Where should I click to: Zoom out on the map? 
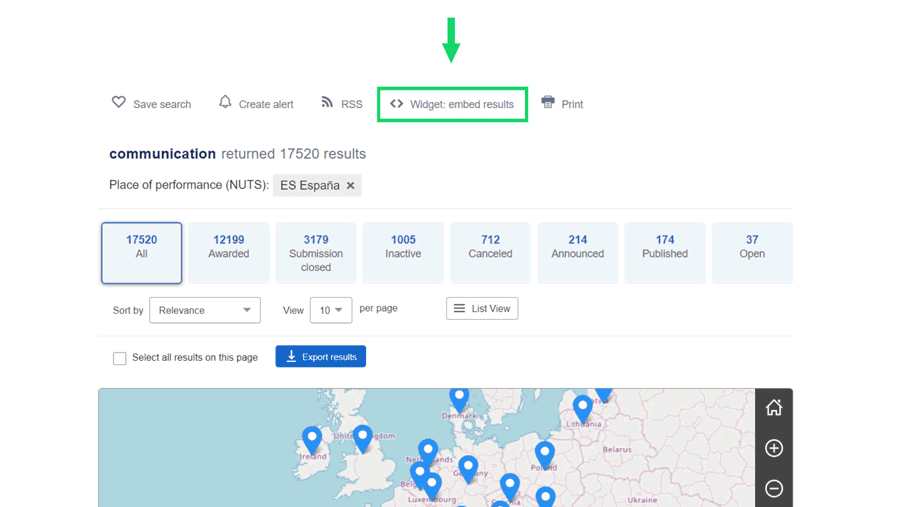(x=774, y=489)
